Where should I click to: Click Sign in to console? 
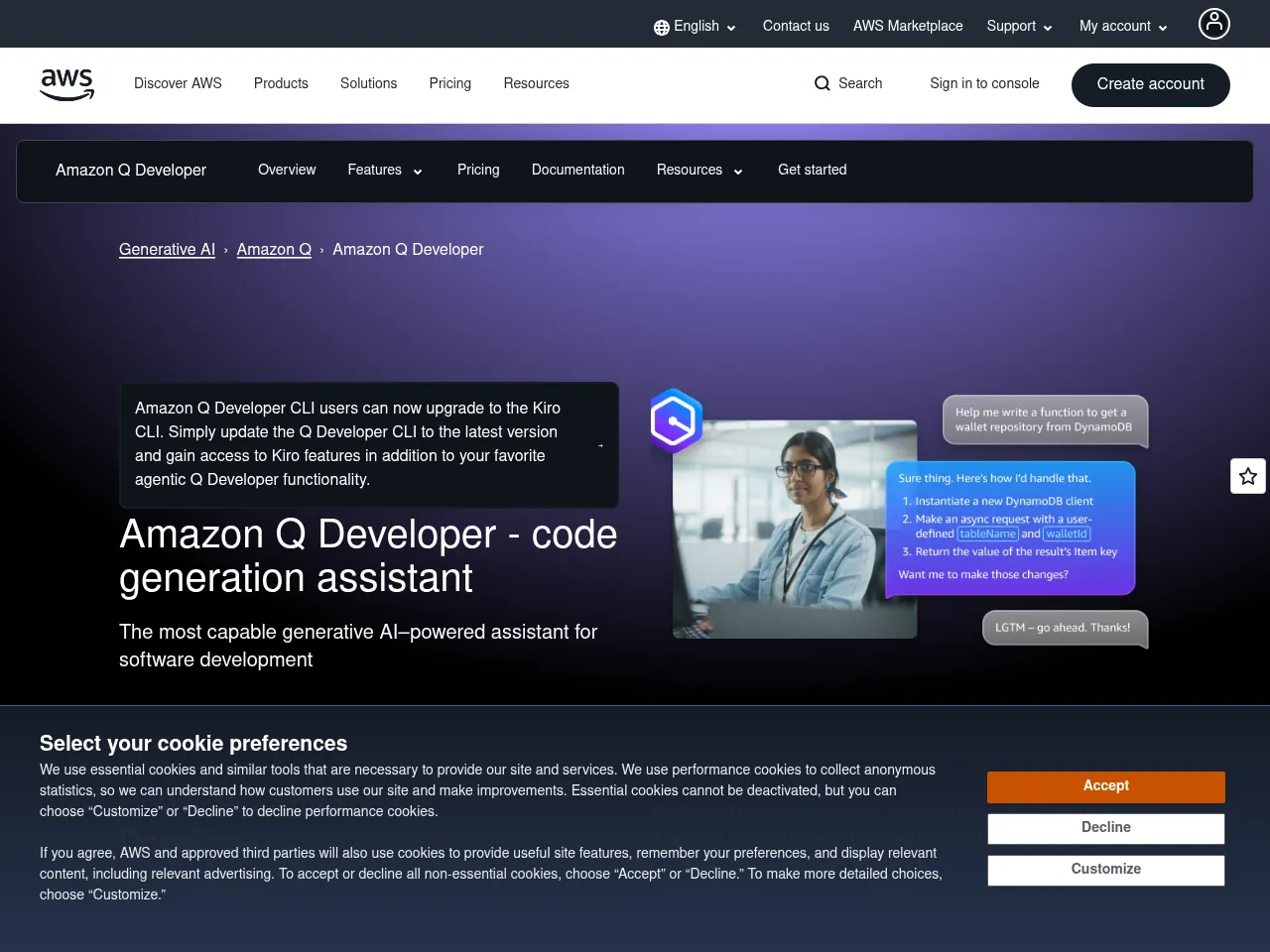984,84
